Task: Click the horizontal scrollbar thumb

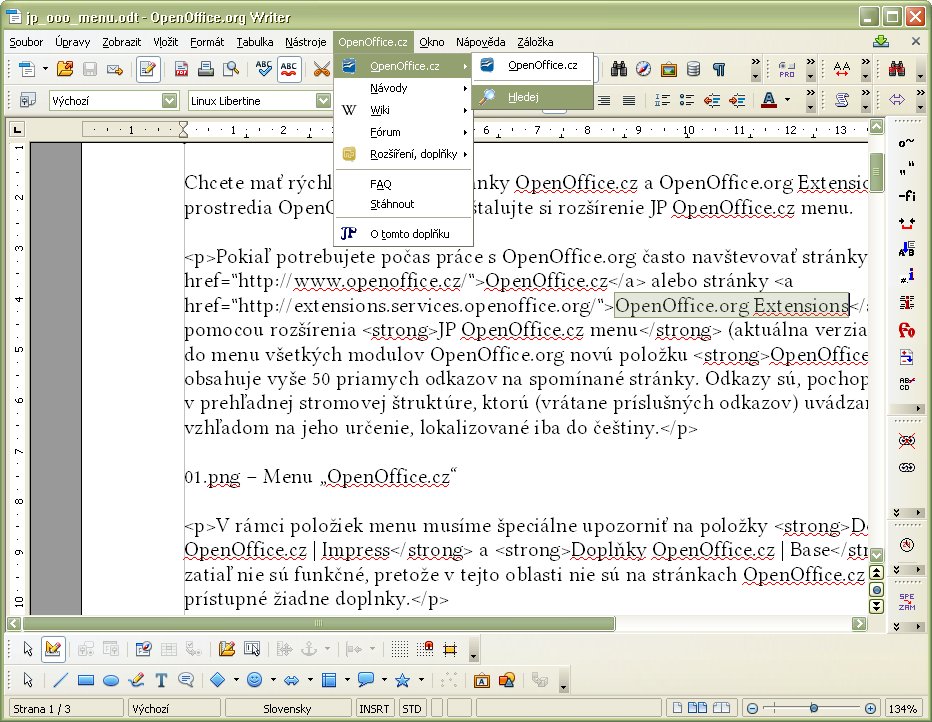Action: [x=319, y=623]
